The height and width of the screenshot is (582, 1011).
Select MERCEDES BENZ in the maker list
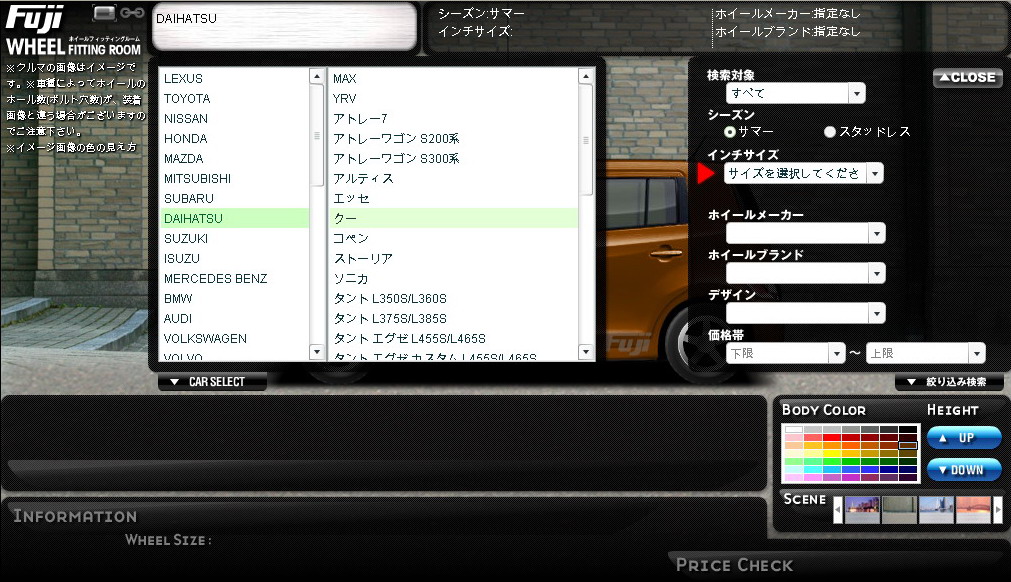235,278
